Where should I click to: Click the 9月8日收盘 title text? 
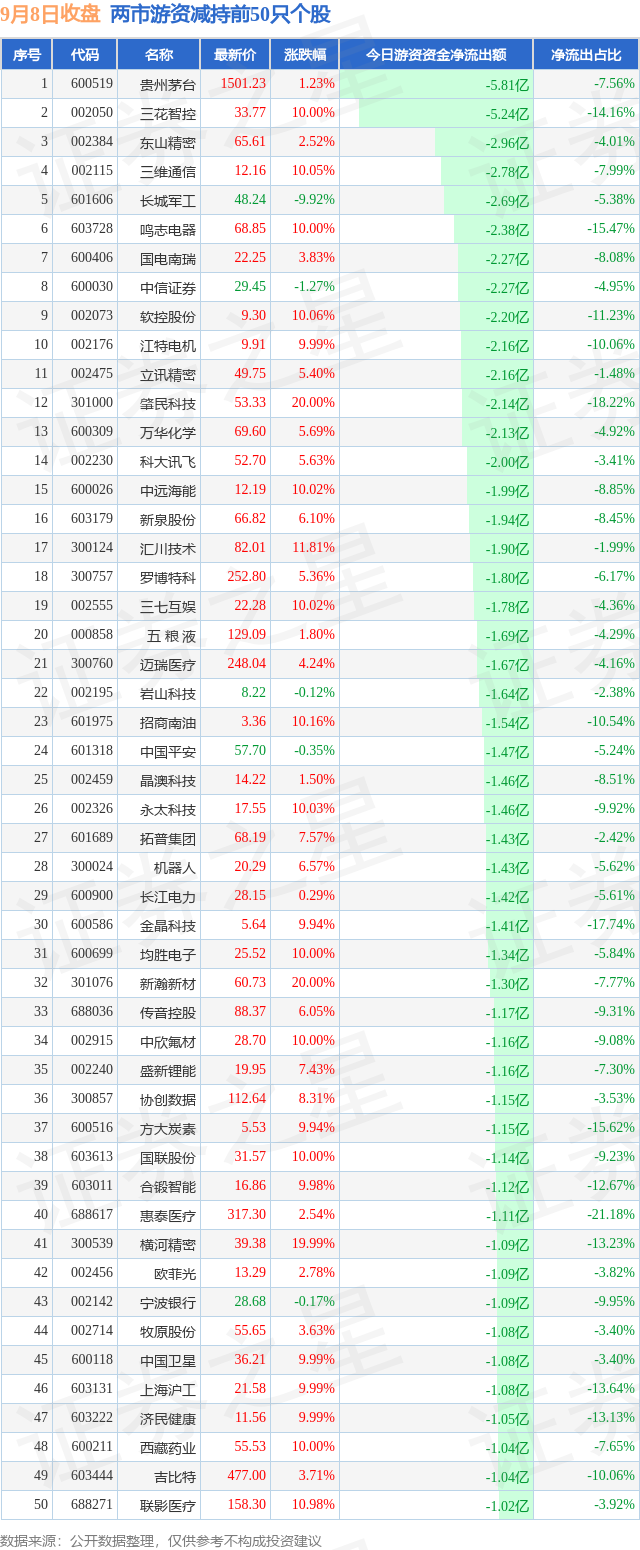click(51, 14)
